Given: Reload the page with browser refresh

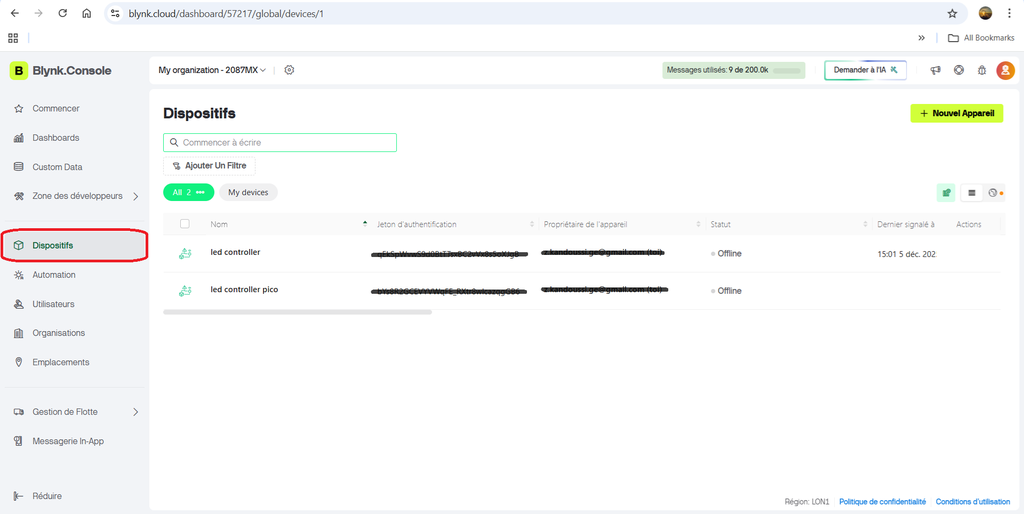Looking at the screenshot, I should point(63,13).
